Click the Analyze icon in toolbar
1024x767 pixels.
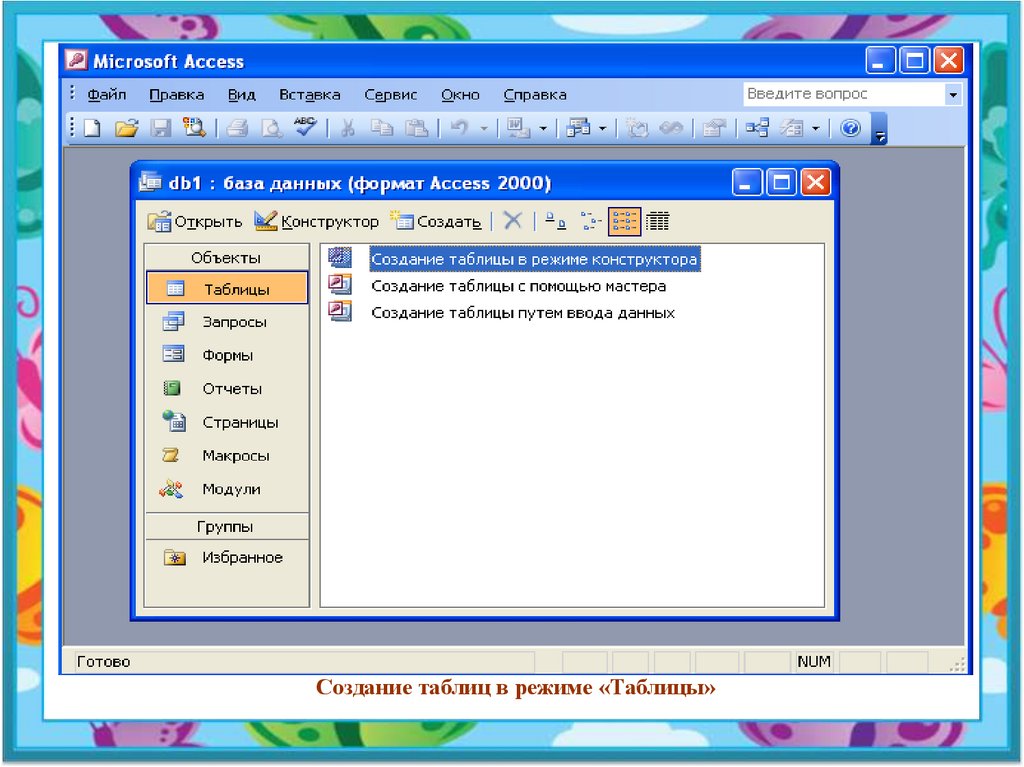pyautogui.click(x=578, y=127)
